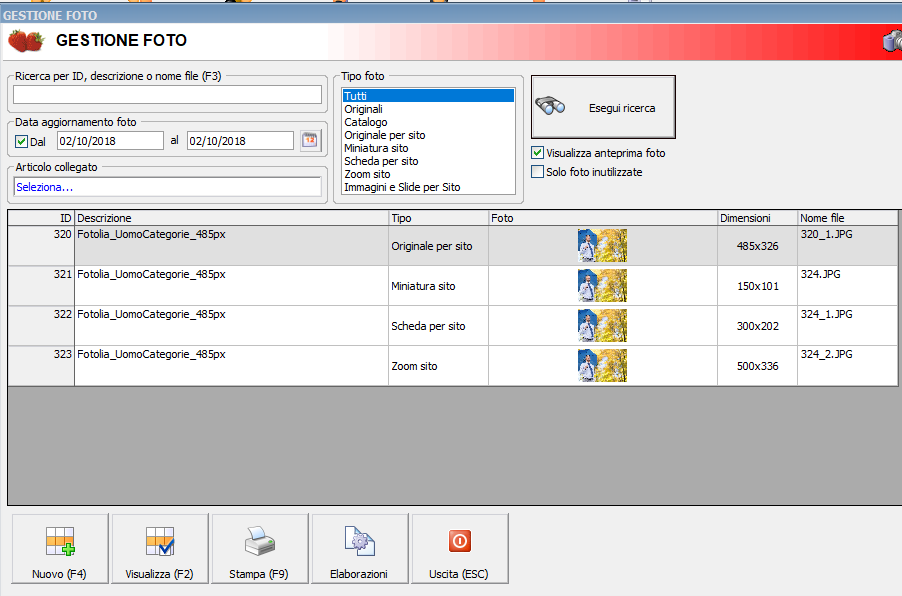Click the Uscita (ESC) button
This screenshot has height=596, width=902.
460,549
